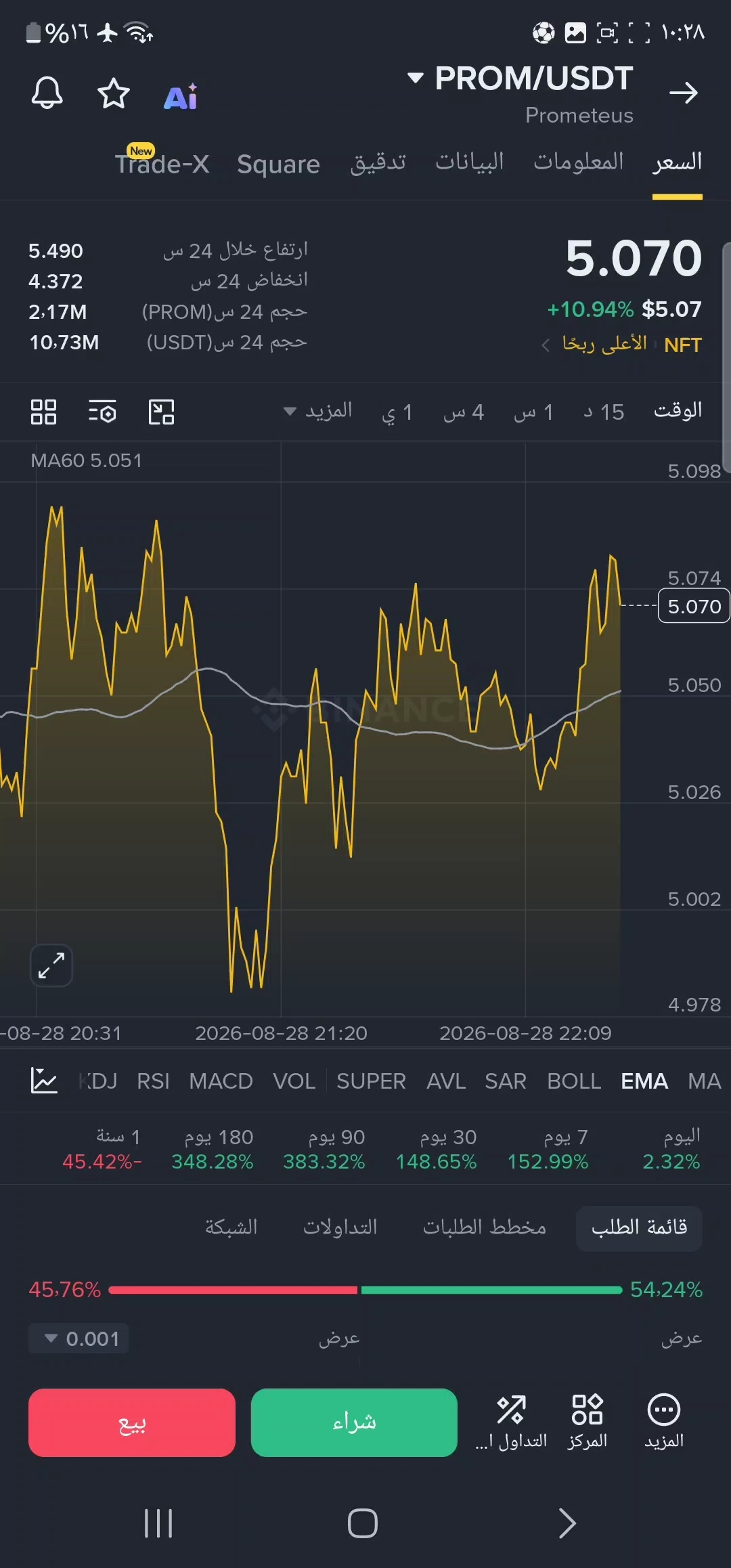Tap the large 5.070 last price
This screenshot has height=1568, width=731.
(x=634, y=259)
